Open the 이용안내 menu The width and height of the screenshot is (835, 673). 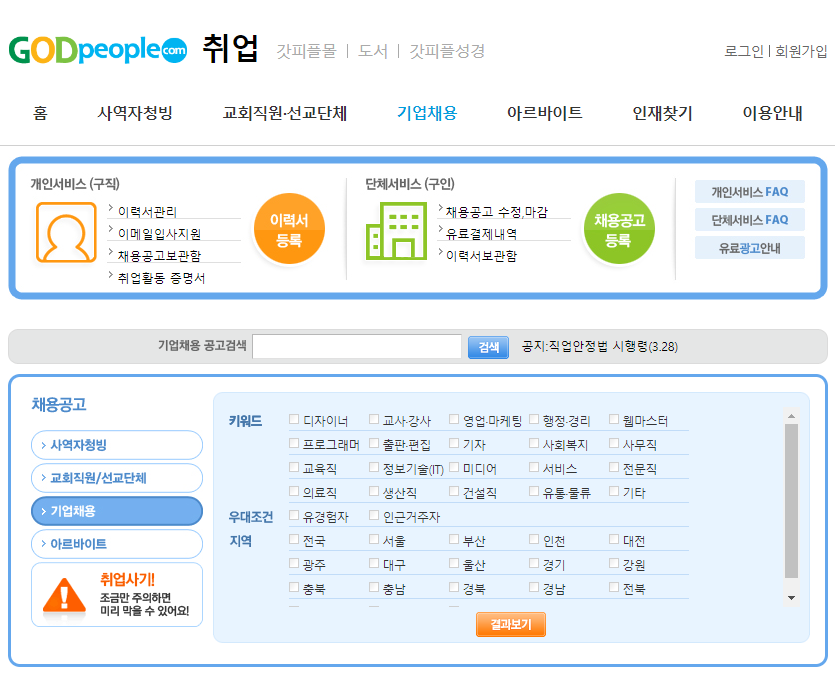(772, 113)
